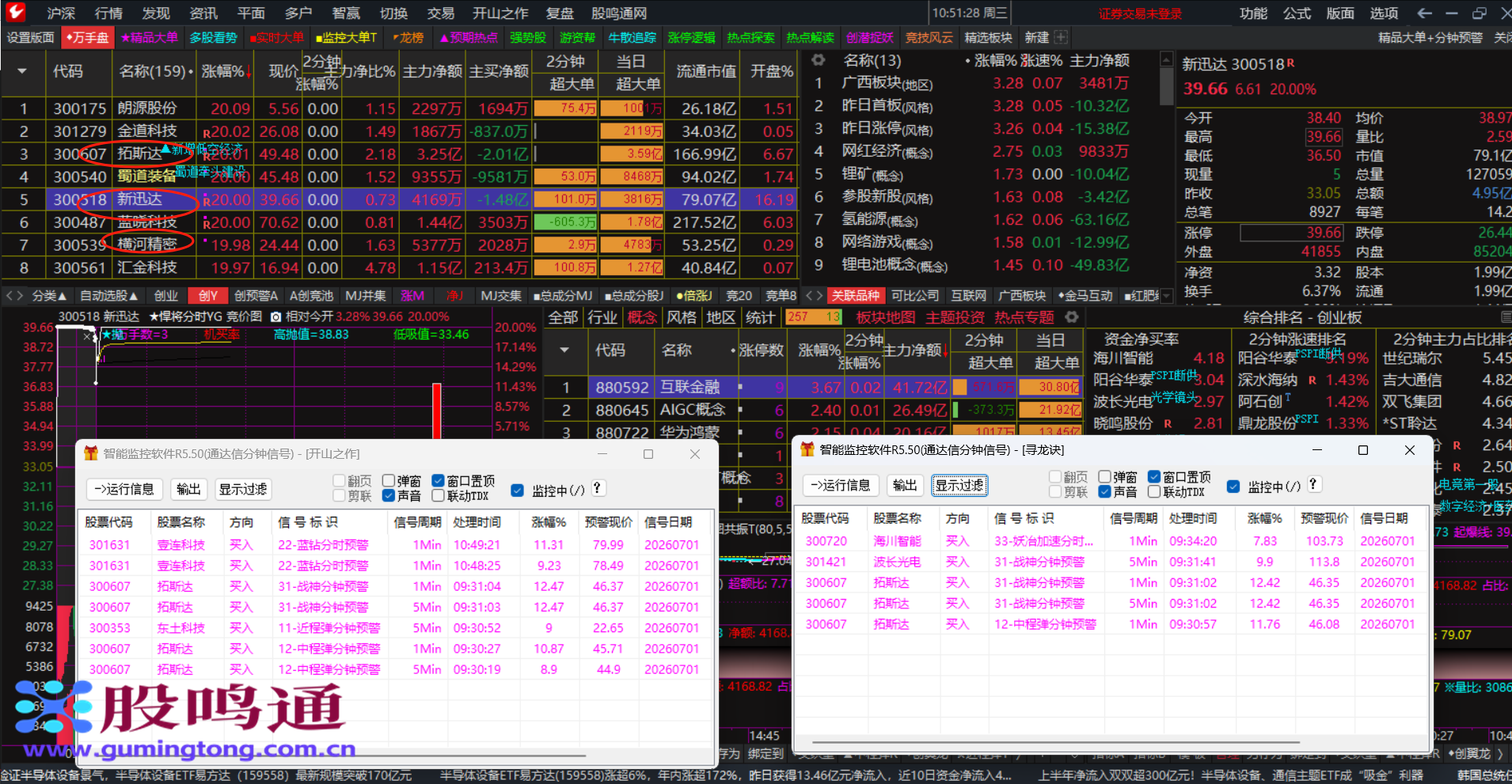Click the gift icon in the 寻龙诀 window title
Viewport: 1512px width, 784px height.
pos(807,449)
